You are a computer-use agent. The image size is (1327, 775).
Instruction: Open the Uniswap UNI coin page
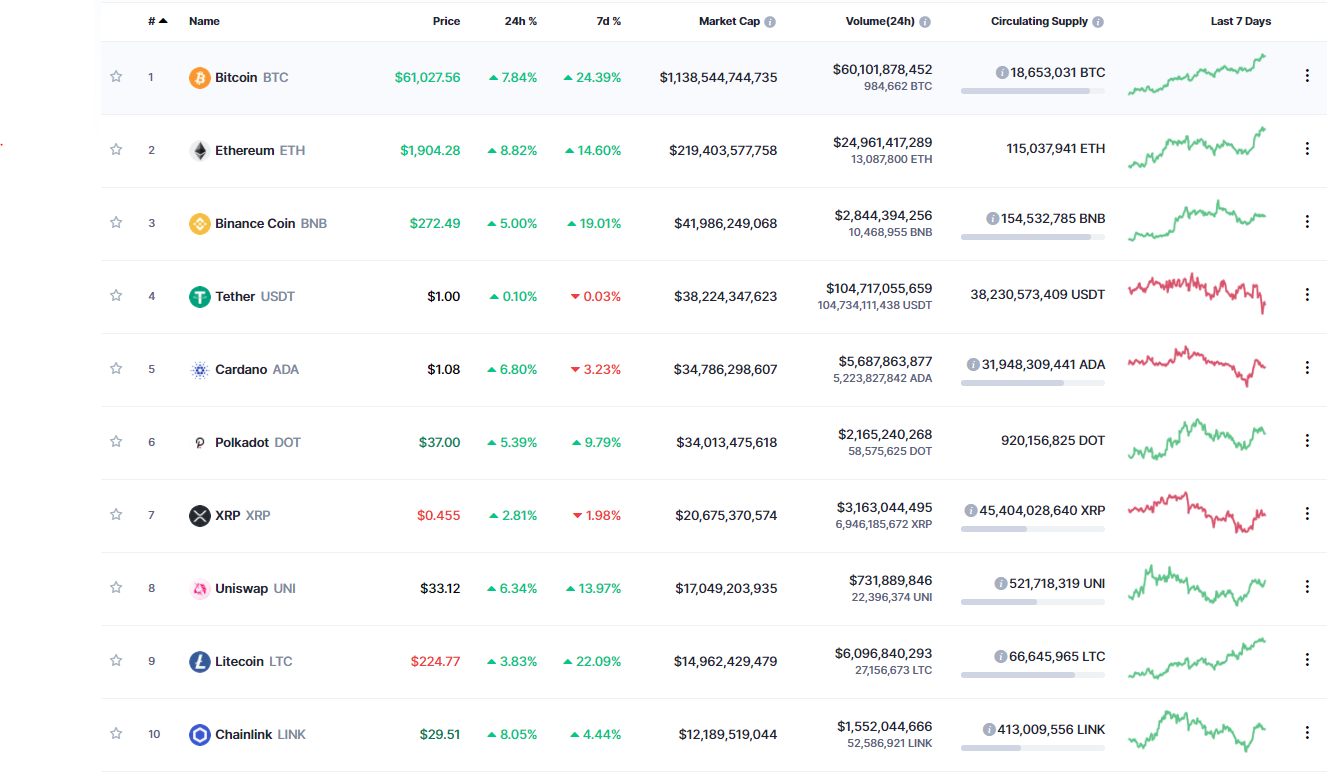pyautogui.click(x=256, y=588)
